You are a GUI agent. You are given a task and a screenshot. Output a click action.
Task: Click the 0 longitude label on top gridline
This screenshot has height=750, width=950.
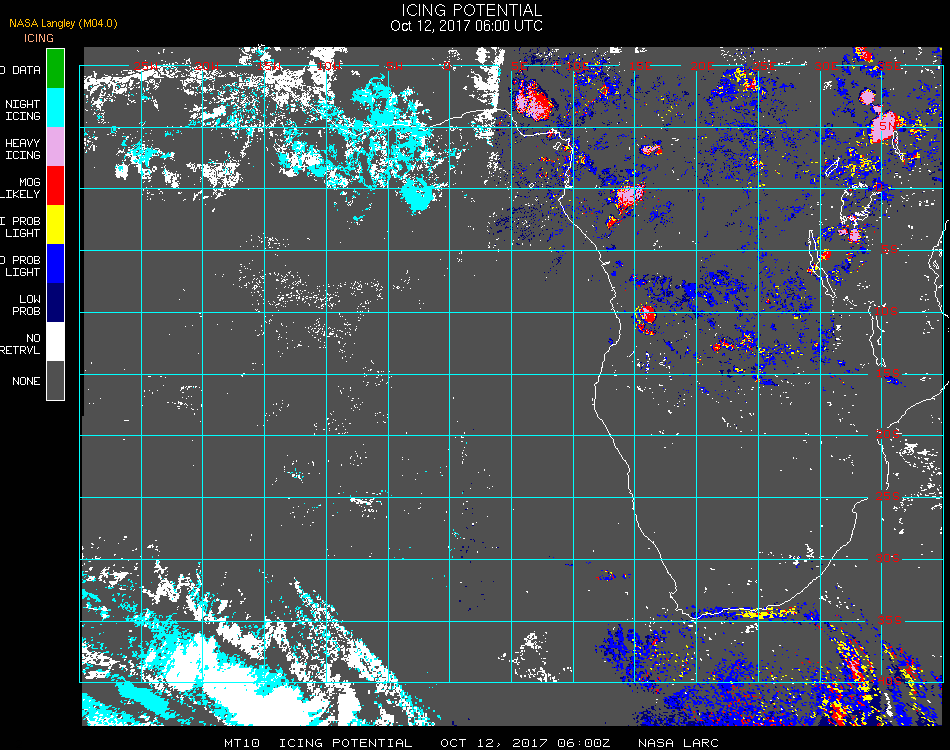click(x=447, y=66)
